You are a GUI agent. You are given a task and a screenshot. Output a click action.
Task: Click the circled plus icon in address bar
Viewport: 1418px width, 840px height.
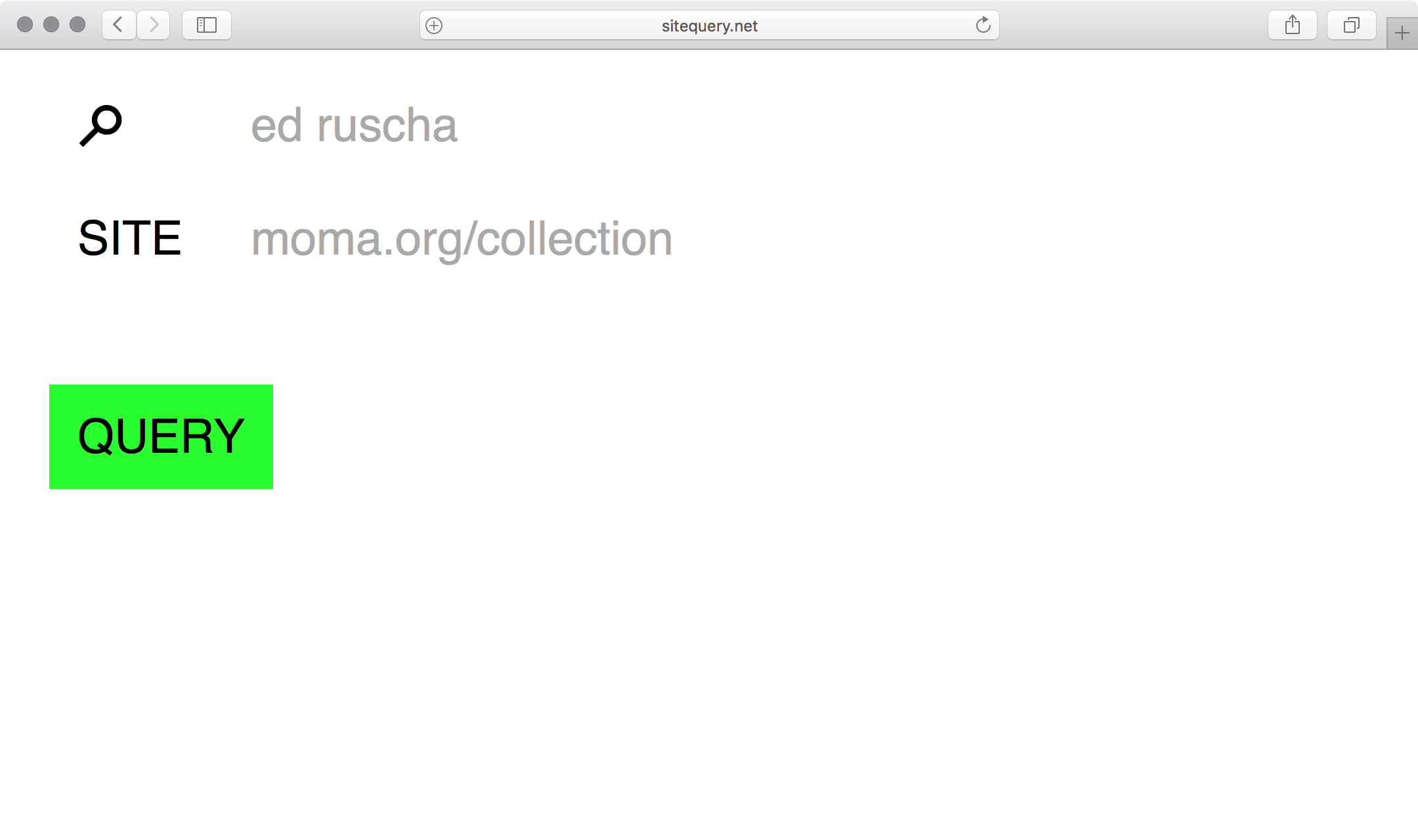tap(434, 26)
